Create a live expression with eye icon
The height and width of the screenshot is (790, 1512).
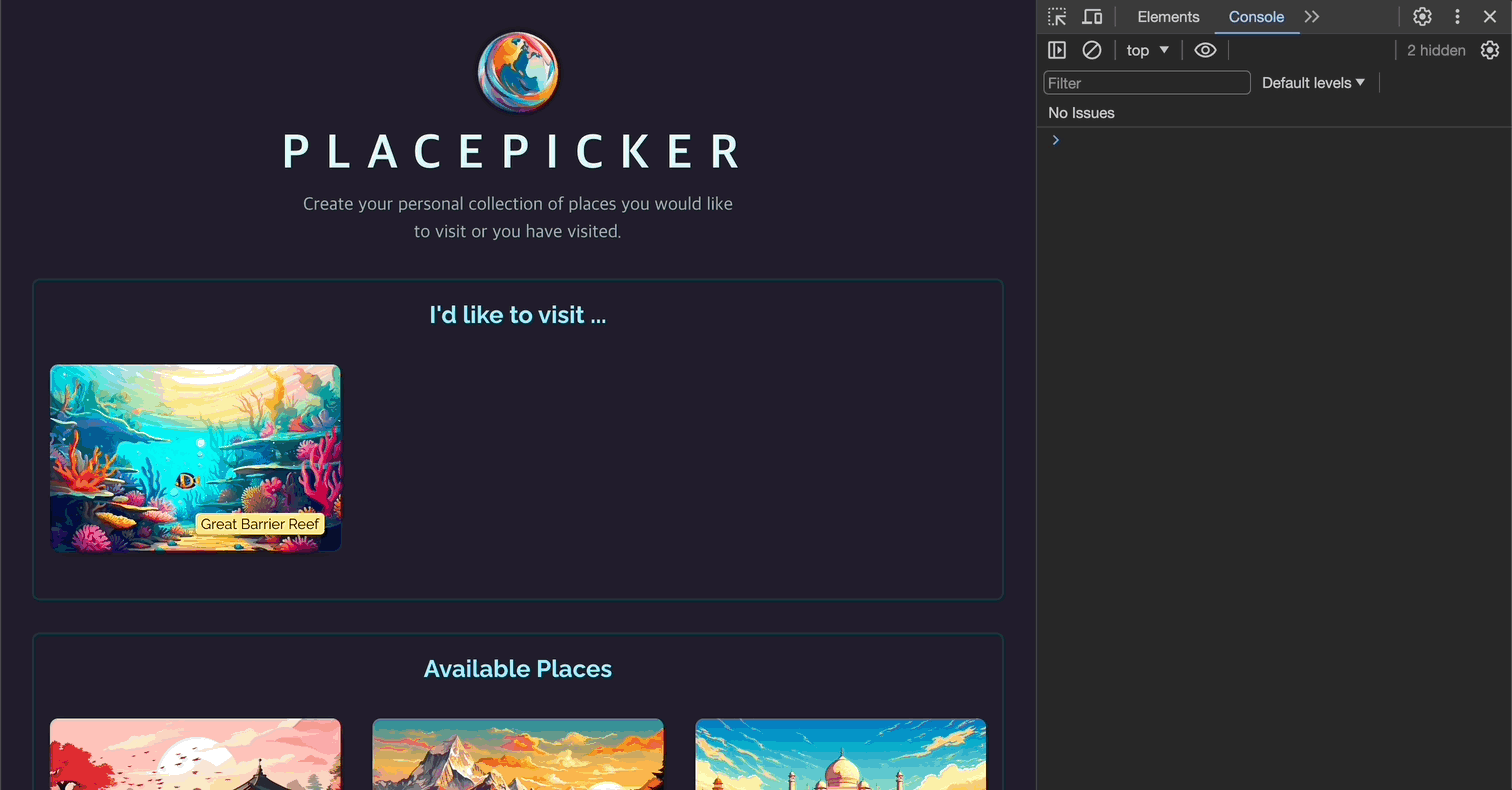tap(1205, 50)
